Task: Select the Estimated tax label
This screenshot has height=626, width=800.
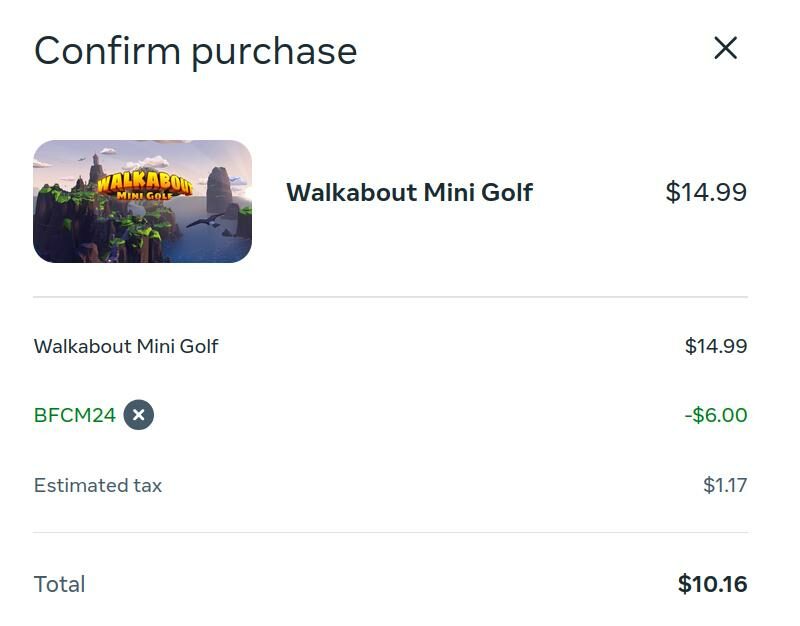Action: [98, 486]
